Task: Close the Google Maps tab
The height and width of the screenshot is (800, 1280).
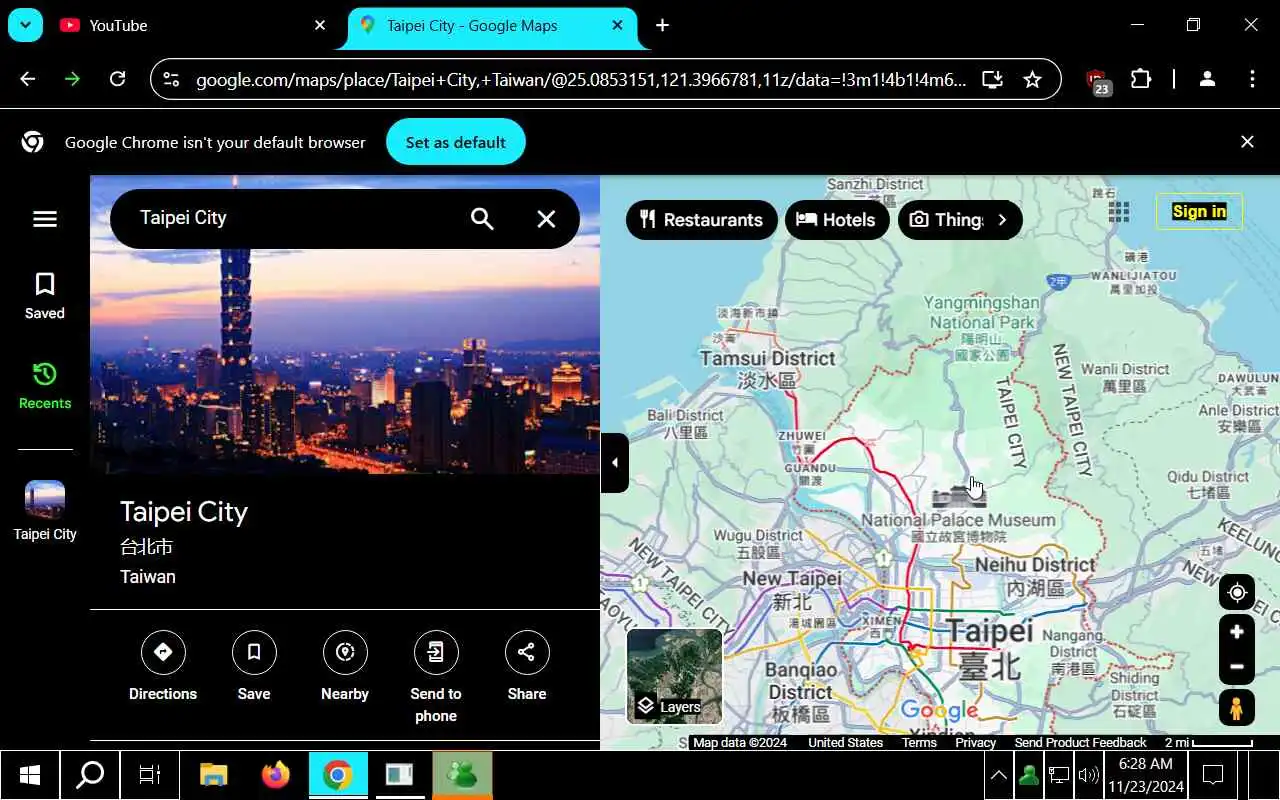Action: pos(618,26)
